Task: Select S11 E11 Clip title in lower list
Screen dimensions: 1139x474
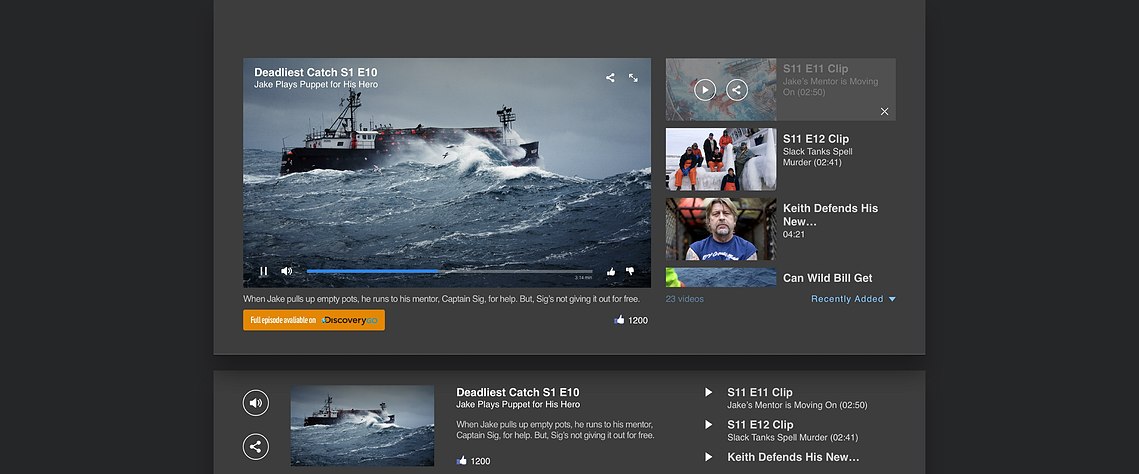Action: [760, 393]
